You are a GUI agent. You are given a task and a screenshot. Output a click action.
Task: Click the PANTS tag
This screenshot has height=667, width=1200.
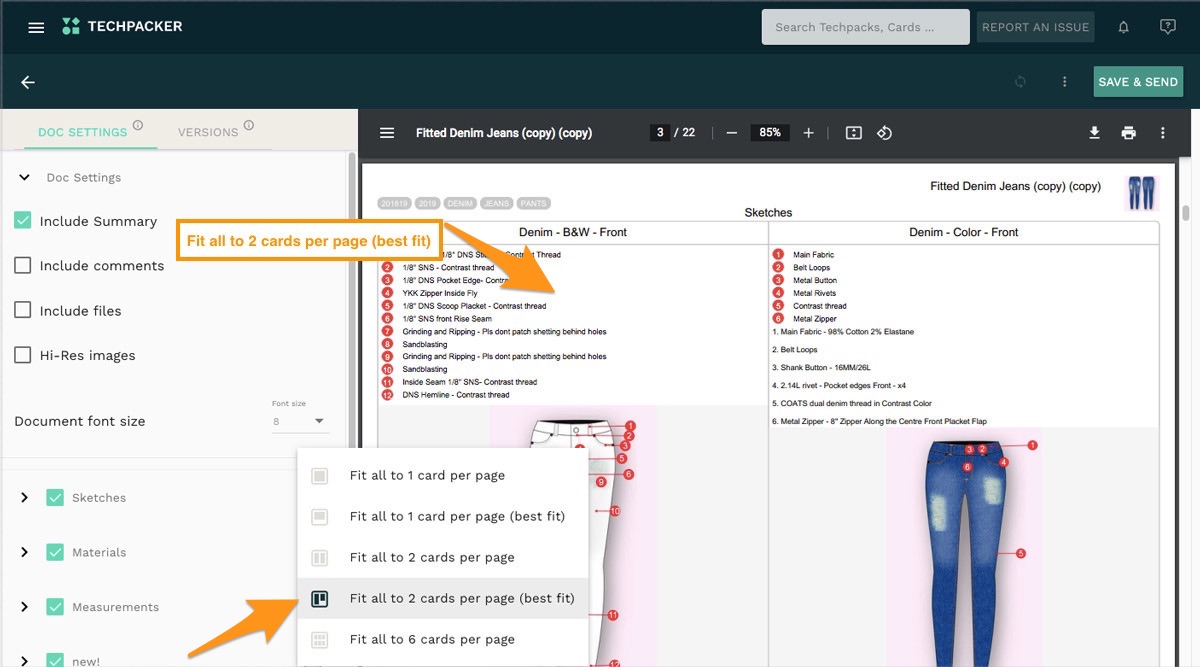tap(534, 203)
